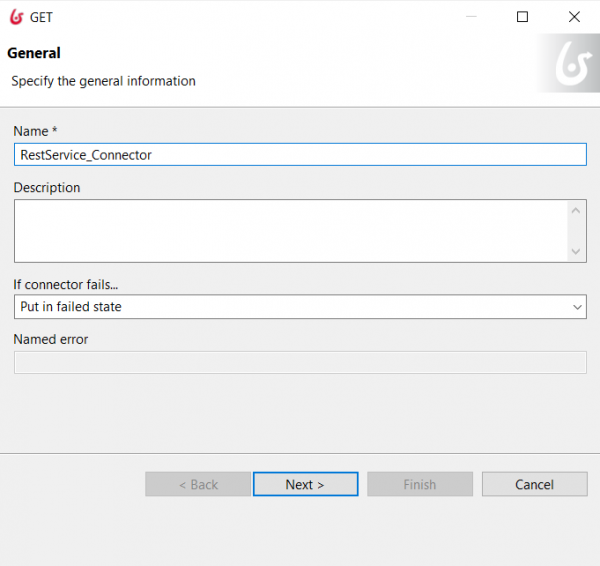
Task: Open the 'If connector fails' dropdown
Action: tap(300, 307)
